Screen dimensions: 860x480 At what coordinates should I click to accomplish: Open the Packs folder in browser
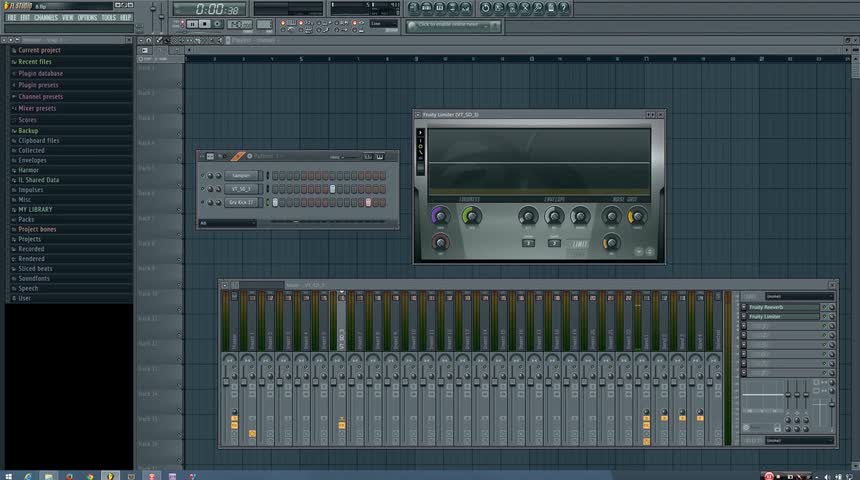[26, 219]
